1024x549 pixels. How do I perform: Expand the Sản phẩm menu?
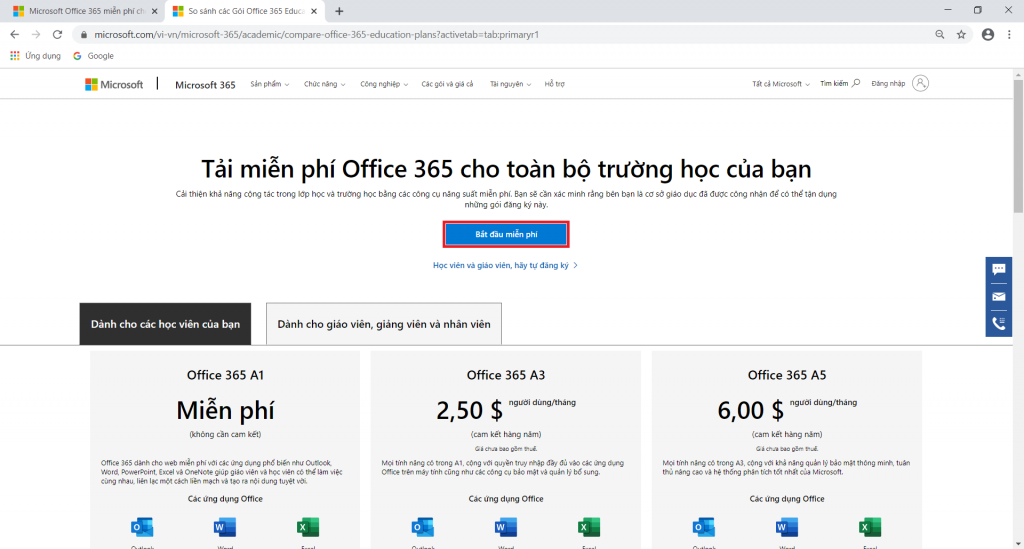point(270,84)
